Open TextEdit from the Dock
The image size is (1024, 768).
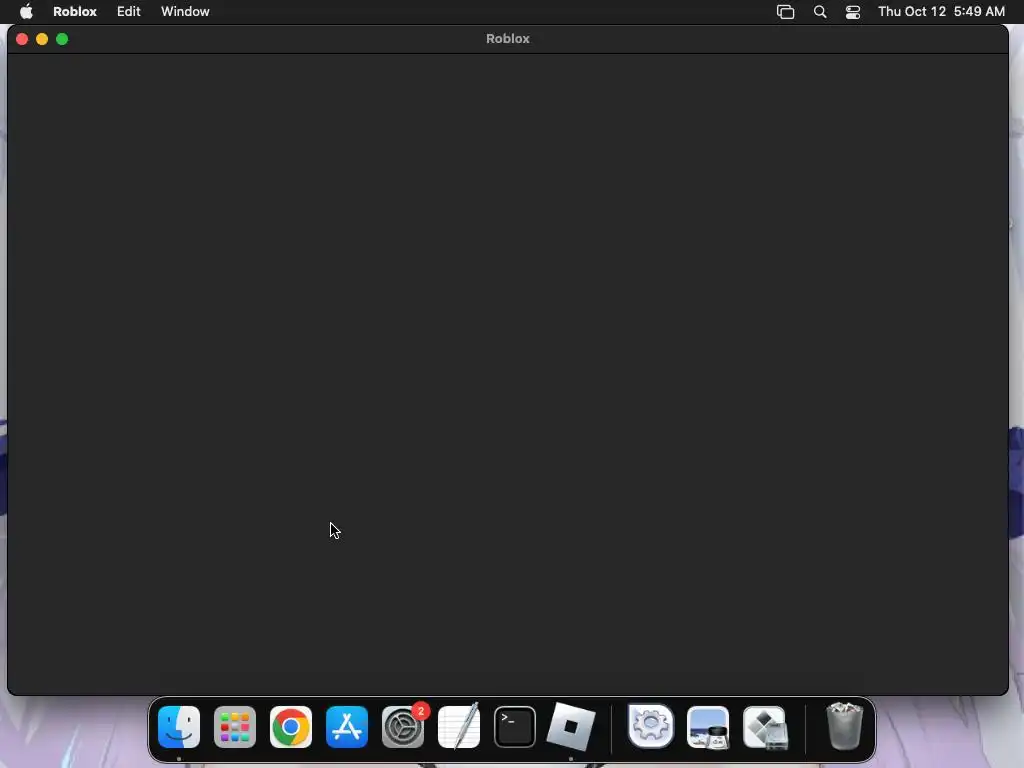458,726
